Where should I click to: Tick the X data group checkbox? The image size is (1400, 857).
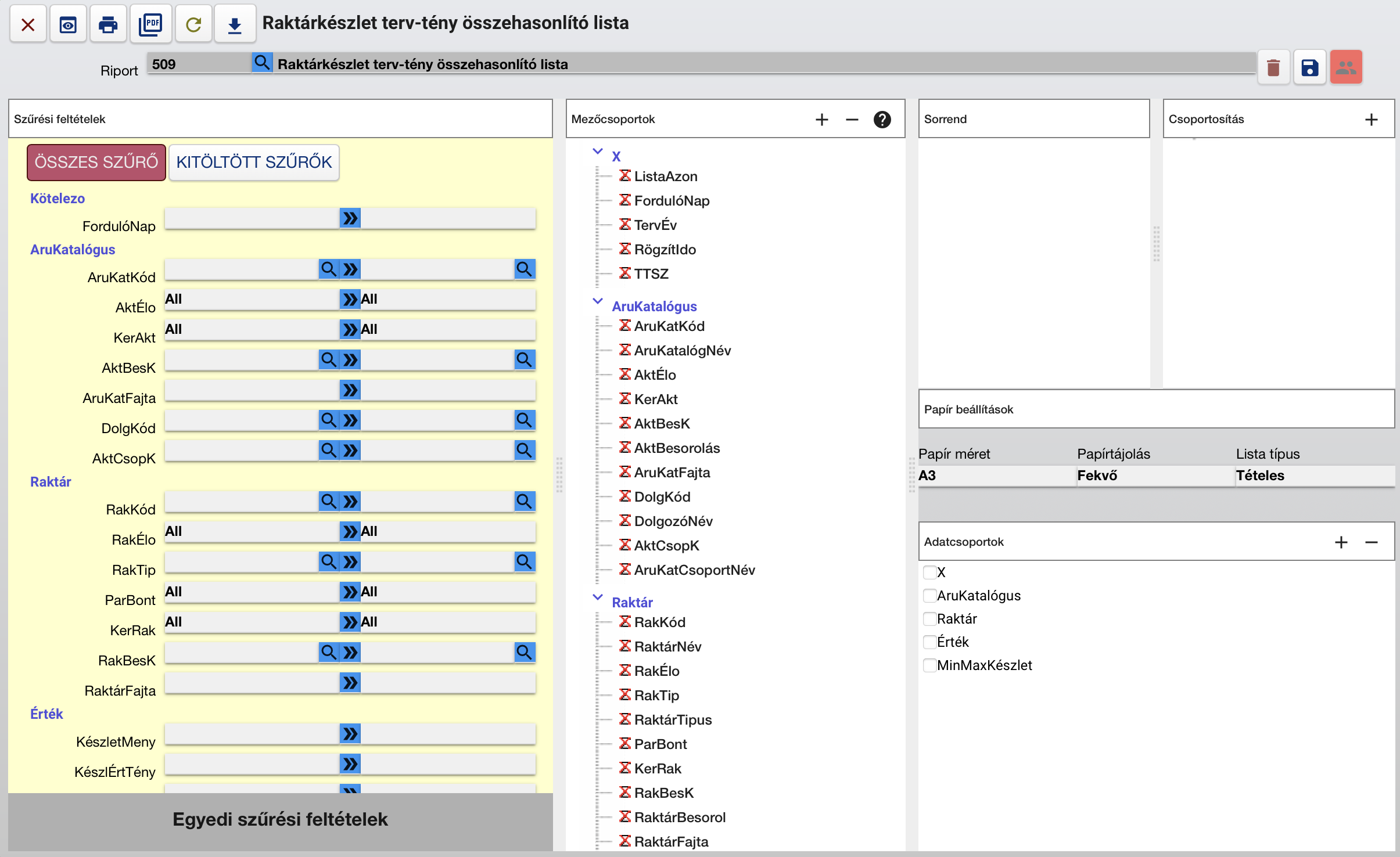929,572
